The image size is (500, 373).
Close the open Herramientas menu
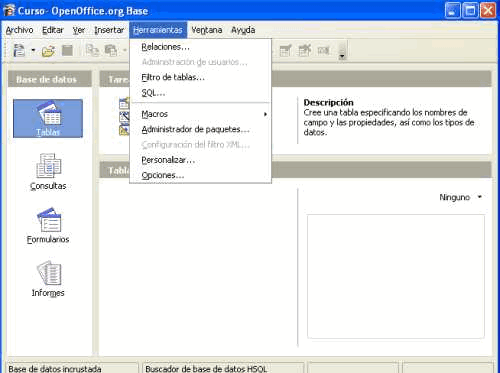[x=158, y=30]
